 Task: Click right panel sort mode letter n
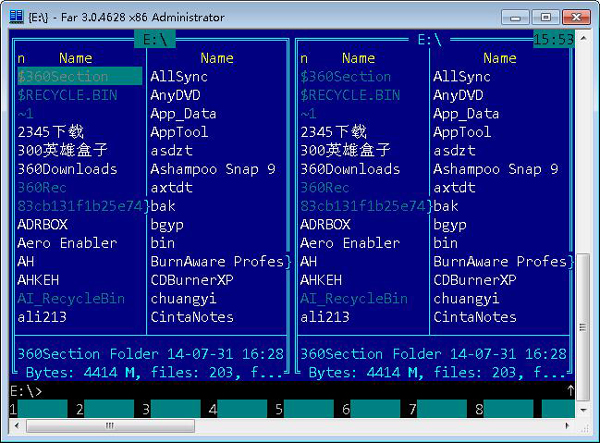pos(304,58)
